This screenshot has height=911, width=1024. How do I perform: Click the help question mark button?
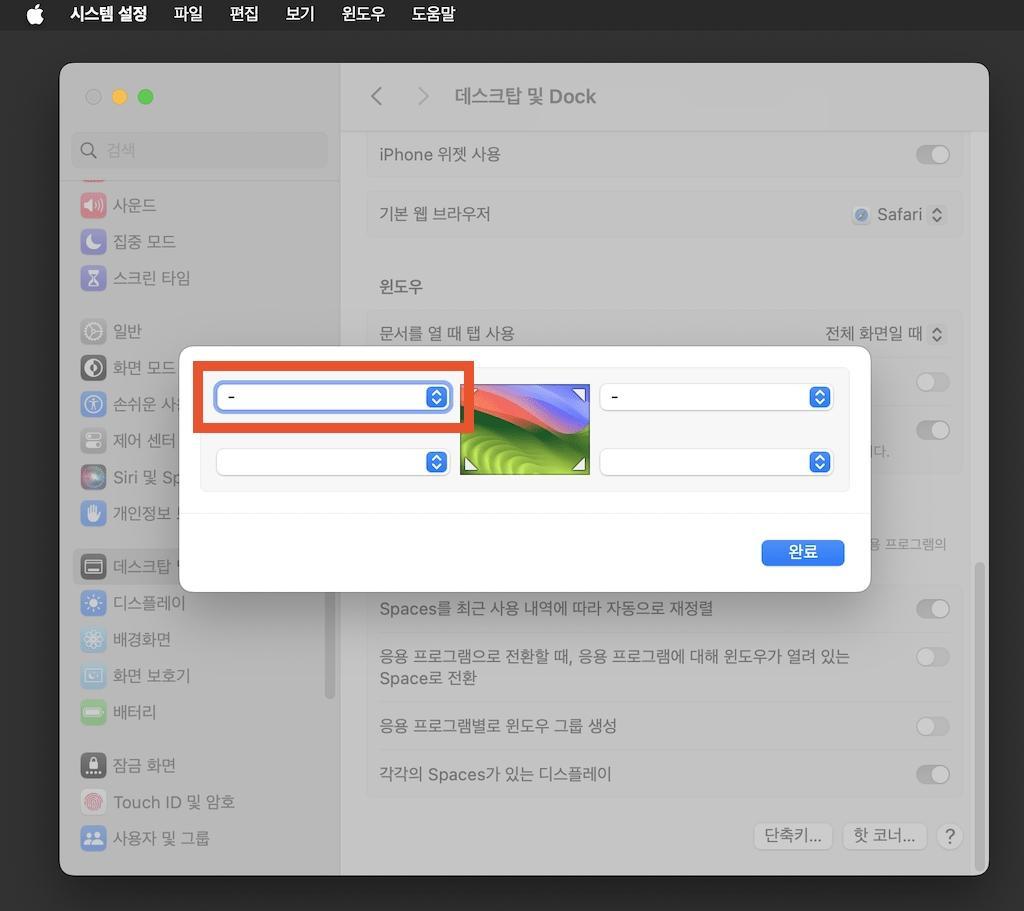[950, 836]
